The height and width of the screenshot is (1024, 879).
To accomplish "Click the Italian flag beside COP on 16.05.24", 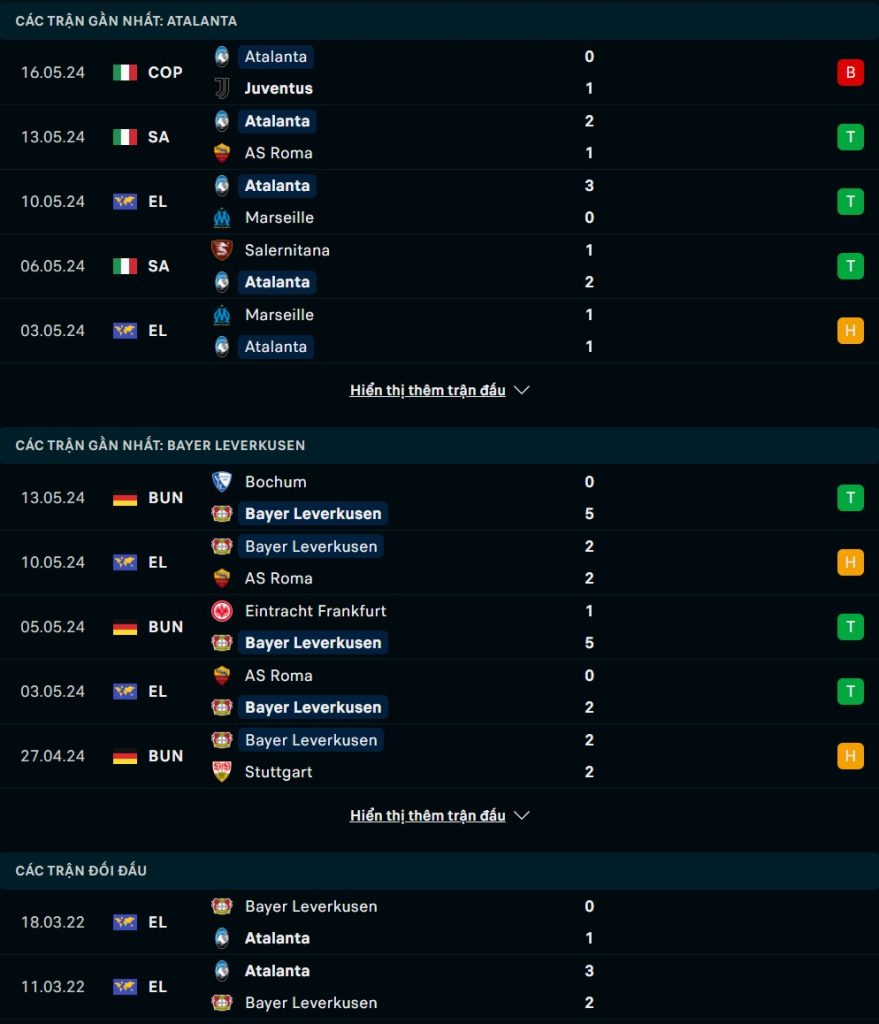I will tap(125, 72).
